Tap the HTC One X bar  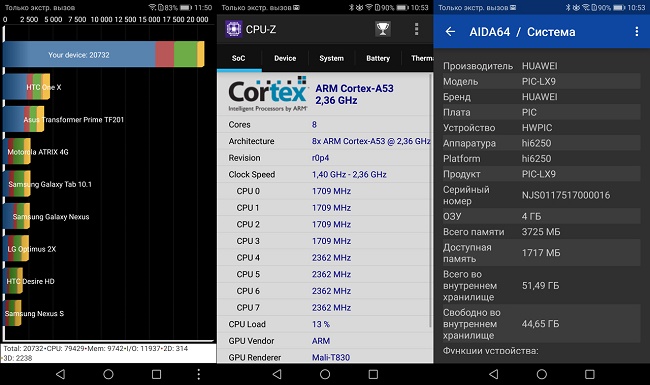pos(27,87)
